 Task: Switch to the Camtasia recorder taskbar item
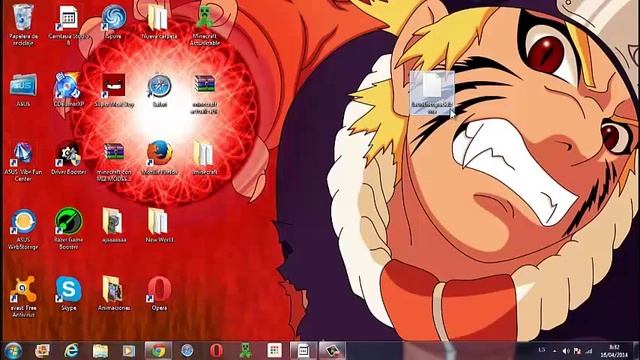(x=303, y=351)
